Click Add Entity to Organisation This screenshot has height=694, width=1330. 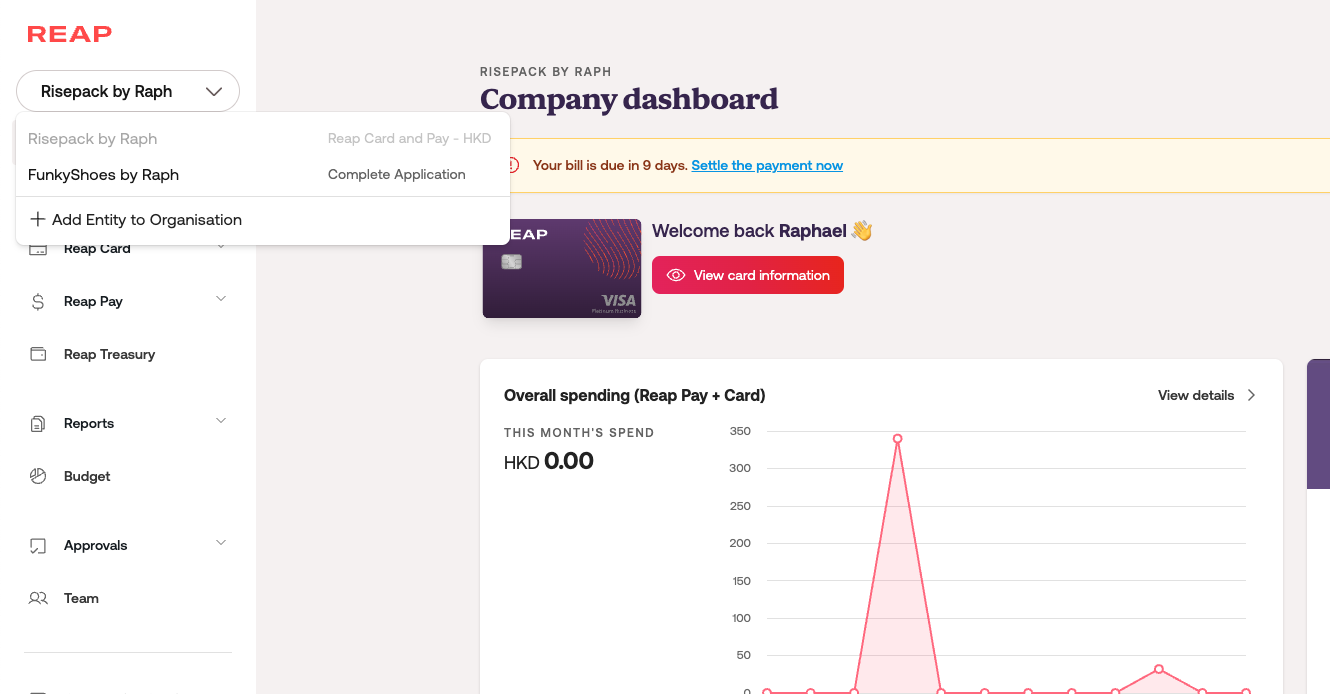146,220
